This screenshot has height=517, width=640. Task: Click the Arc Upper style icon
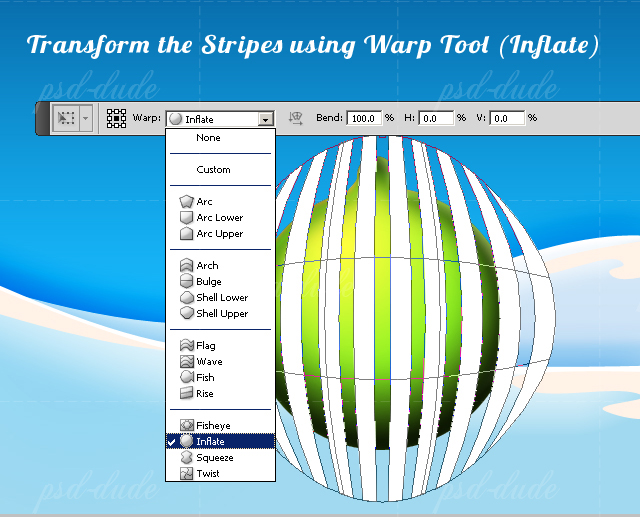pyautogui.click(x=187, y=233)
